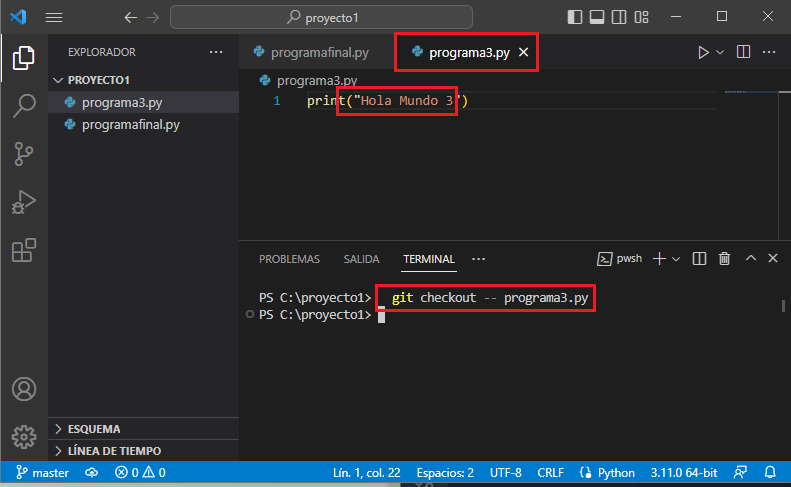Switch to the SALIDA panel tab
Screen dimensions: 791x487
[x=361, y=259]
